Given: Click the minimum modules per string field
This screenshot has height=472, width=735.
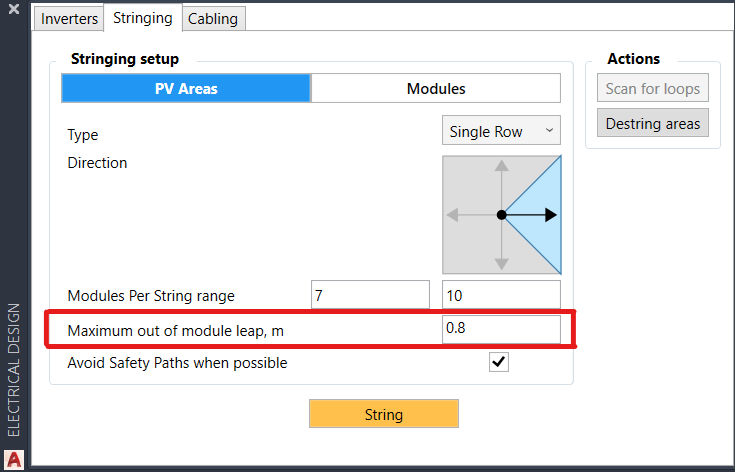Looking at the screenshot, I should coord(370,295).
